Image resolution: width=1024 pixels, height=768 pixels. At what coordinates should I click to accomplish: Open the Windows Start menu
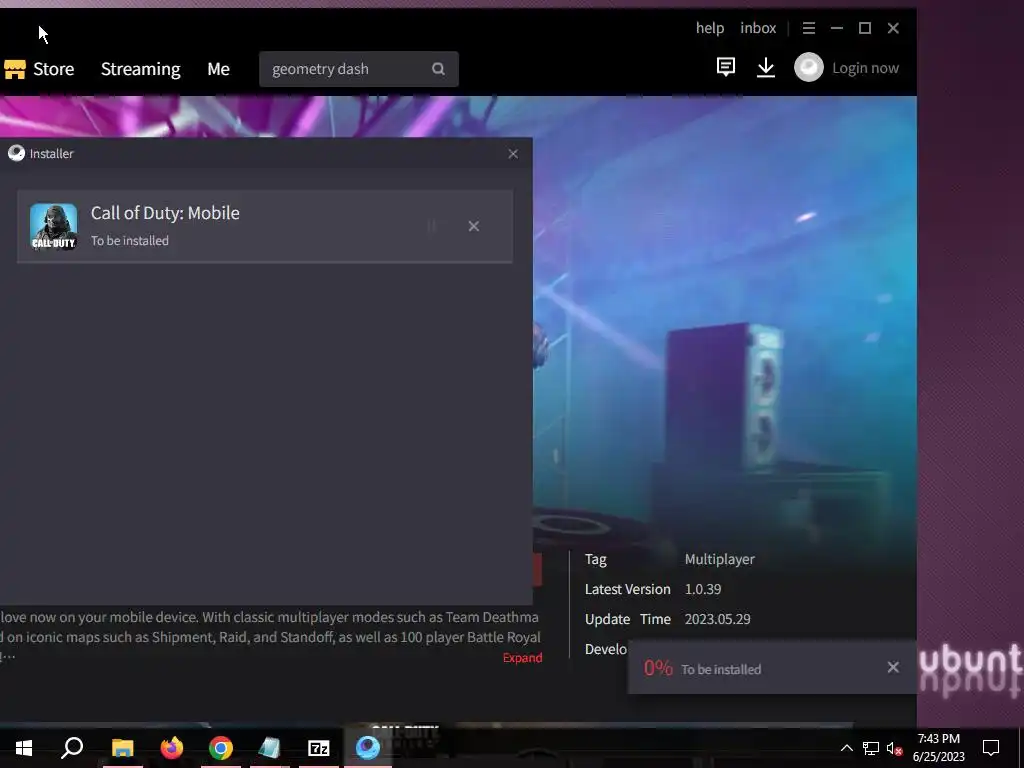(x=24, y=748)
